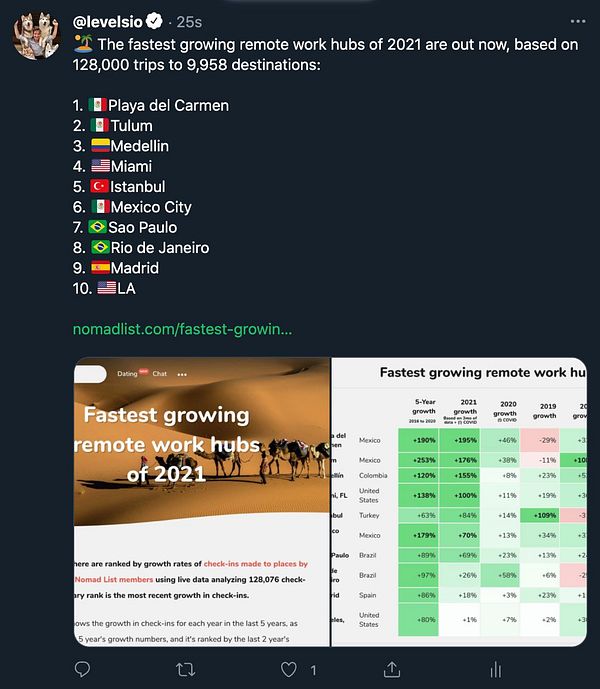Open the growth table image on the right

pyautogui.click(x=459, y=500)
